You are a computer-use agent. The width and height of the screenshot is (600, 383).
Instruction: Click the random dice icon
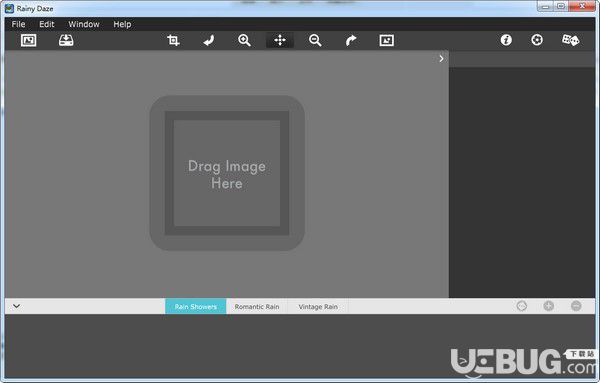tap(570, 40)
